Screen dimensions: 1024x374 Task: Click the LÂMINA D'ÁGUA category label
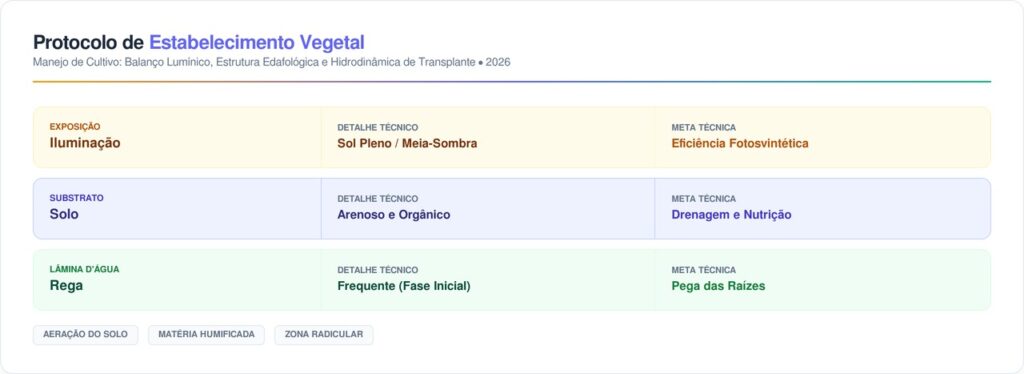84,269
